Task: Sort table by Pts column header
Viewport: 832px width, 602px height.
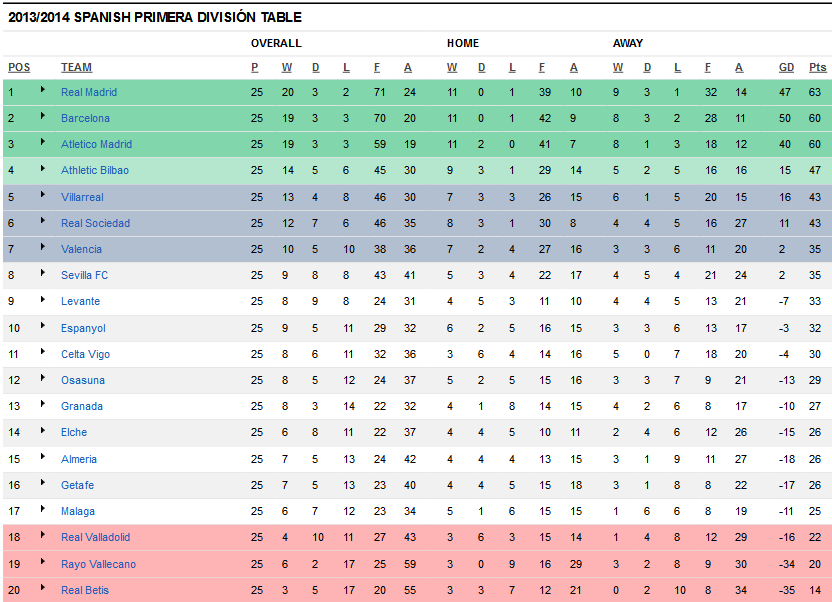Action: [817, 67]
